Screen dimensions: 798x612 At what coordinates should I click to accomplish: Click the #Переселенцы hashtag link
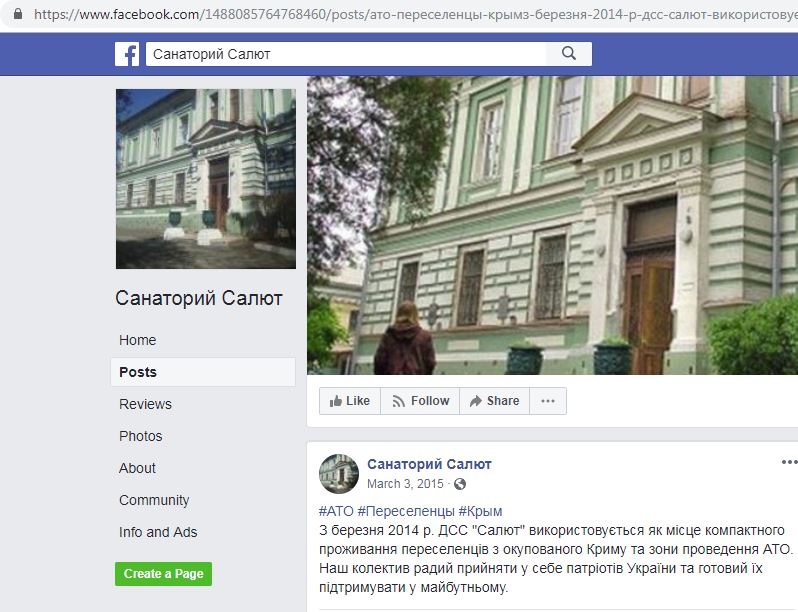tap(406, 511)
